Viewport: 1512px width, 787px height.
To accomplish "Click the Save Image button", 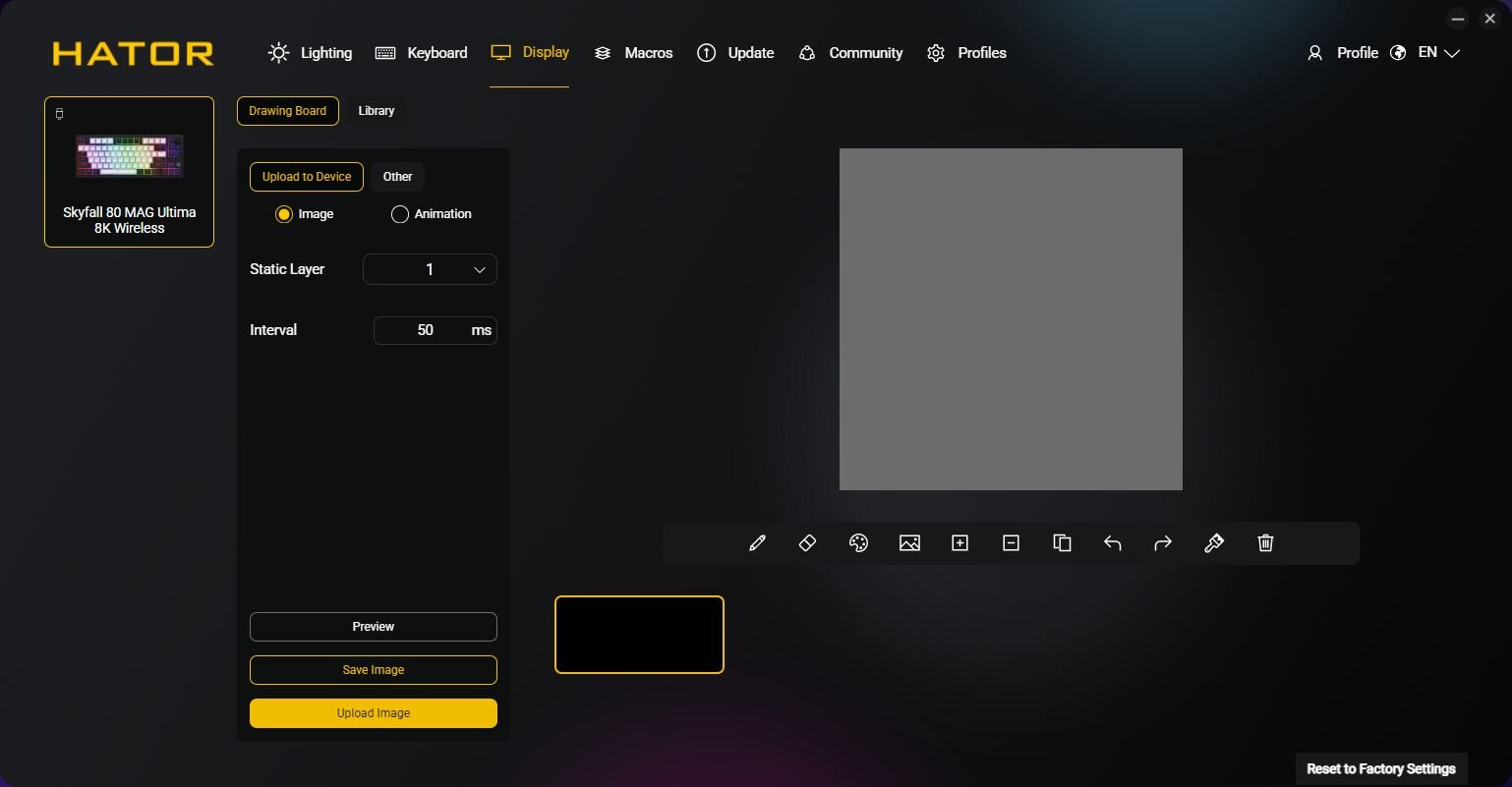I will [373, 670].
